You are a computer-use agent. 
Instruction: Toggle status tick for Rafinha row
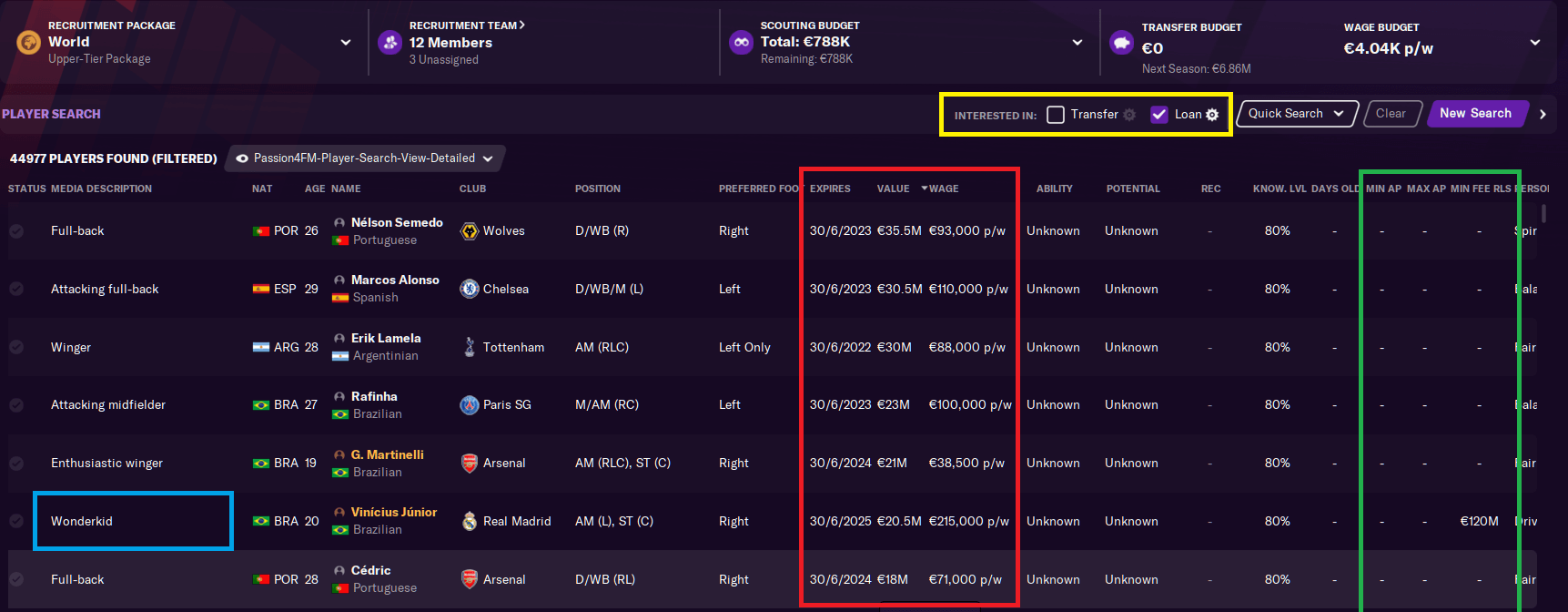pyautogui.click(x=16, y=405)
